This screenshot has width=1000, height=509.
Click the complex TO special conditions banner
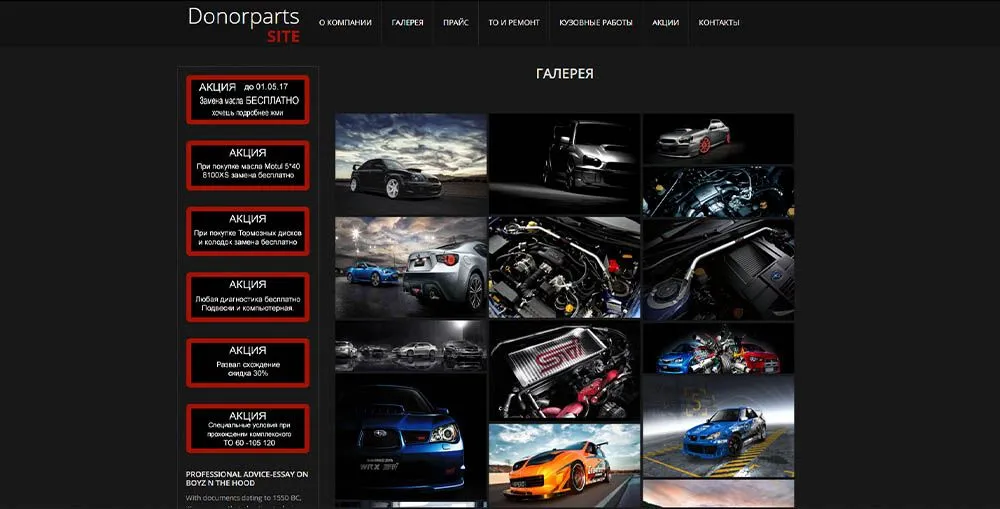tap(247, 428)
